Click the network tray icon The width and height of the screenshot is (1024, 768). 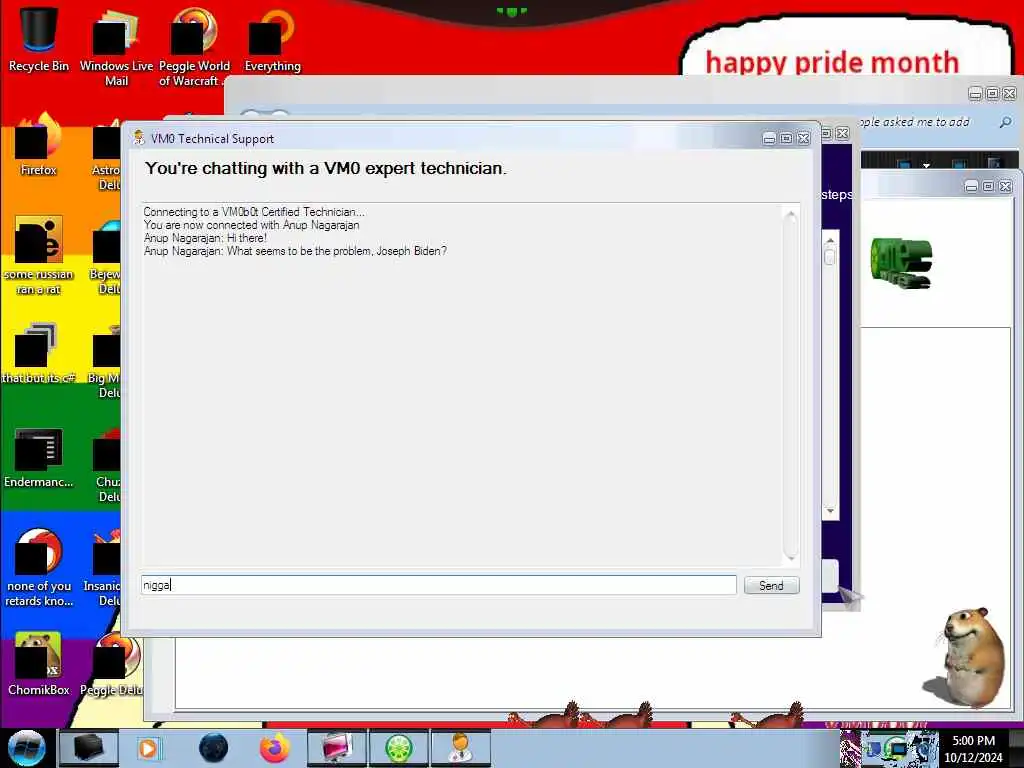coord(897,748)
